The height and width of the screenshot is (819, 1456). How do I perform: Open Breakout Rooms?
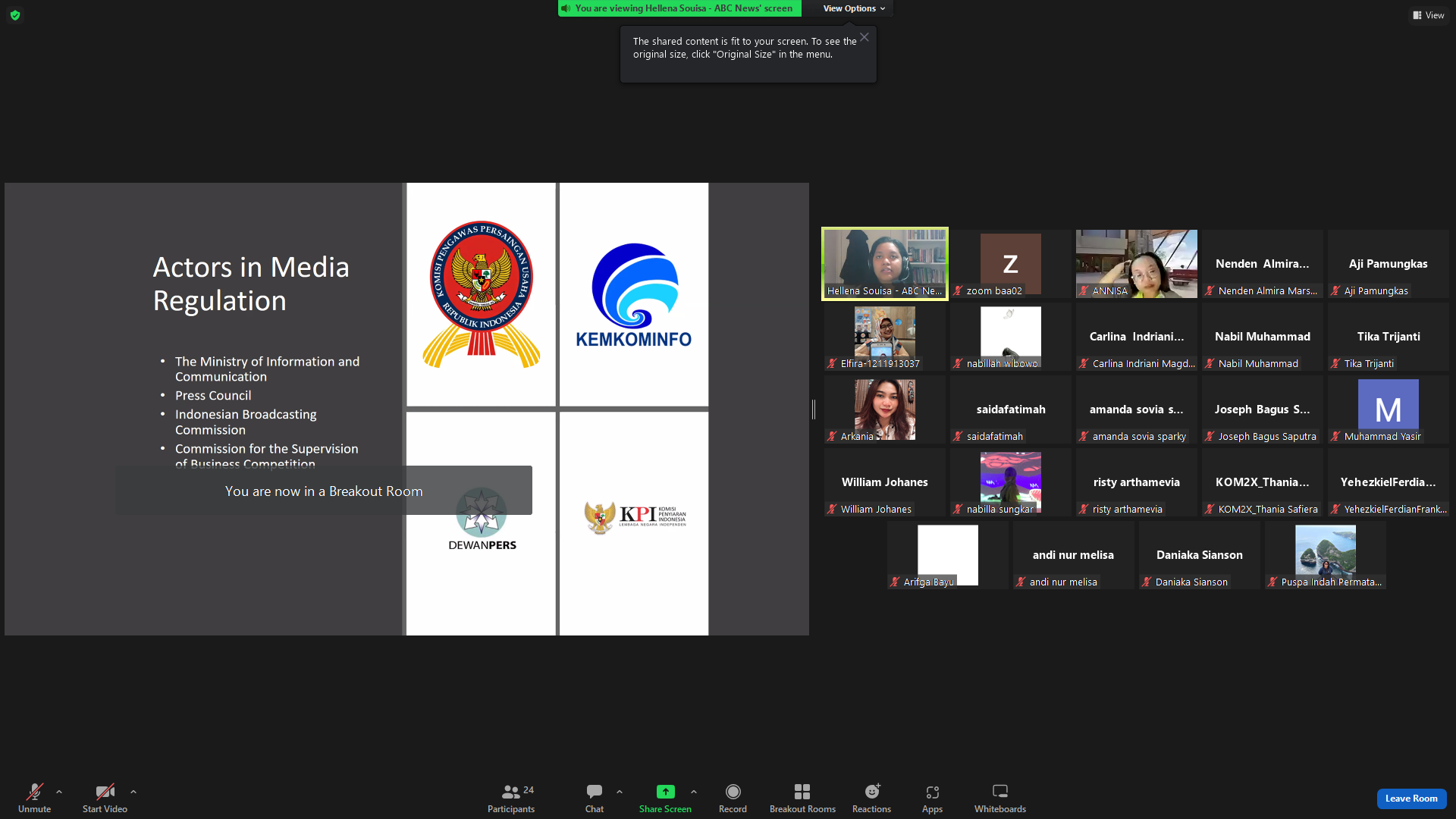click(802, 799)
